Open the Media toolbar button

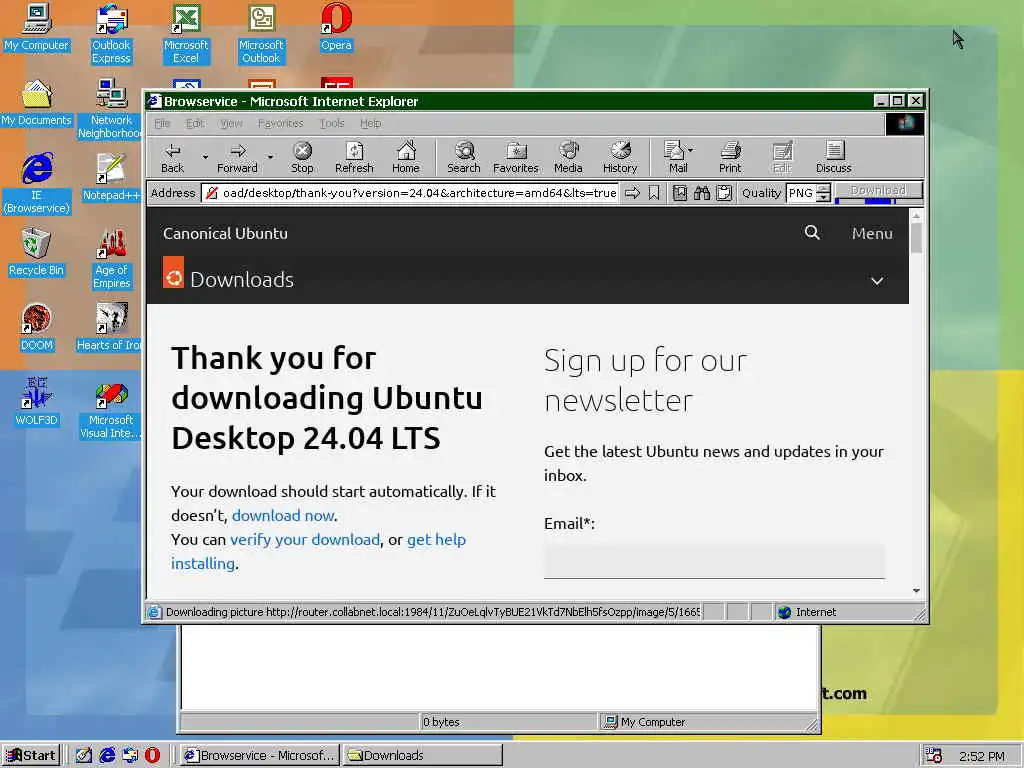click(568, 157)
